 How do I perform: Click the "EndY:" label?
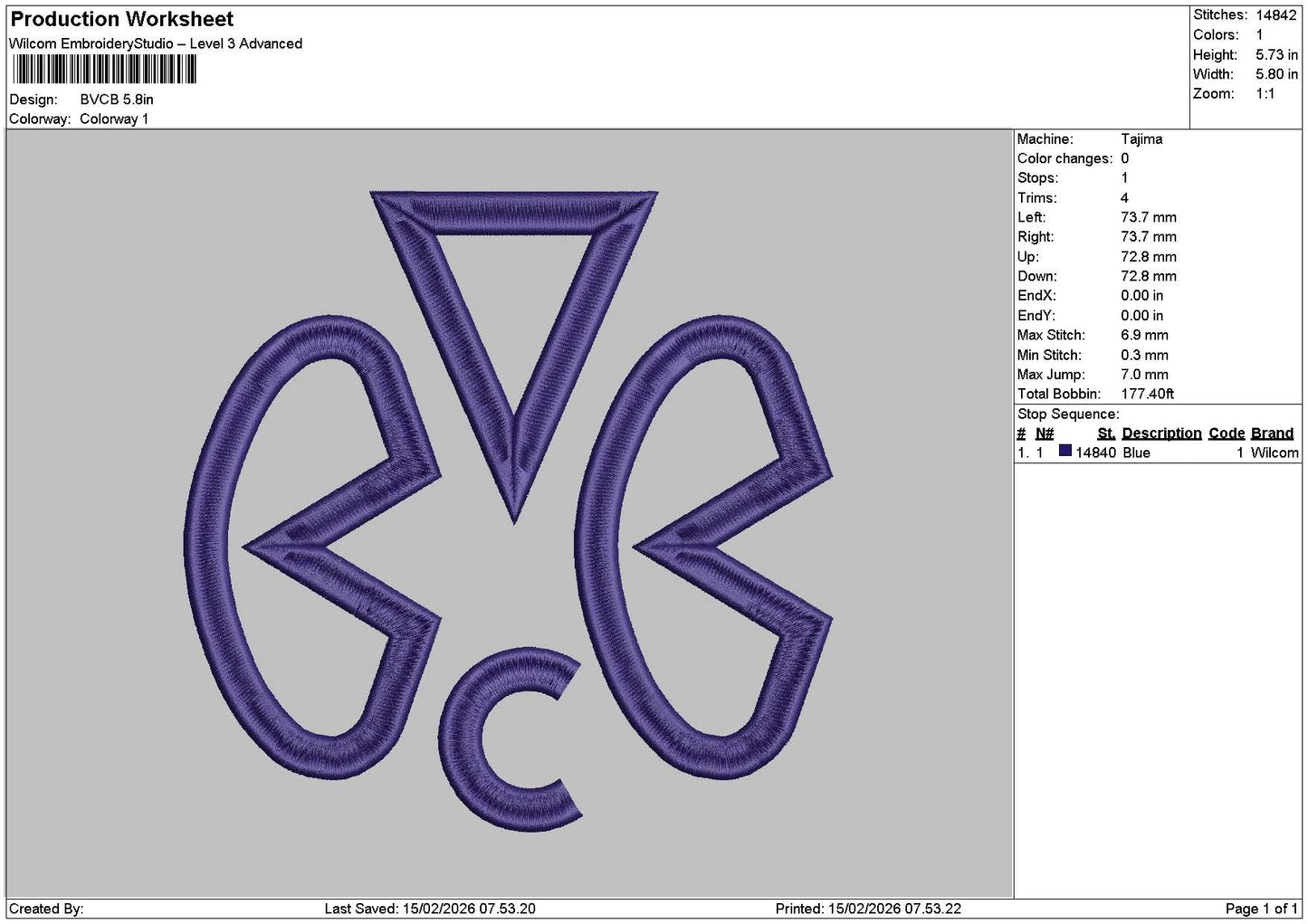[1036, 316]
